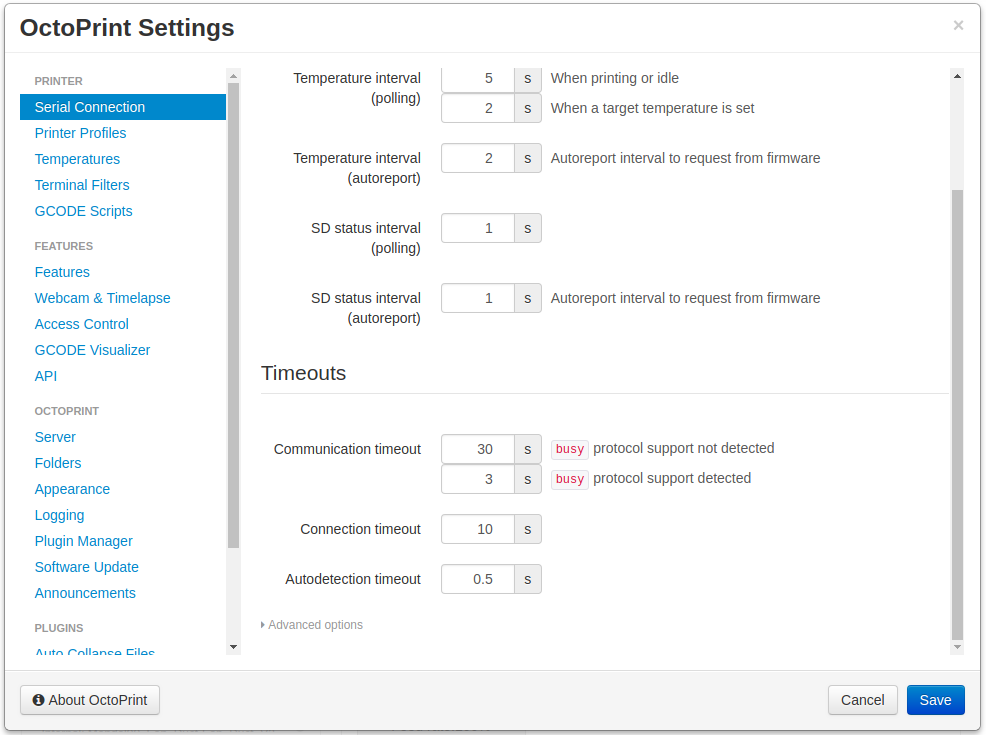Edit the Communication timeout value
This screenshot has width=986, height=735.
coord(477,449)
